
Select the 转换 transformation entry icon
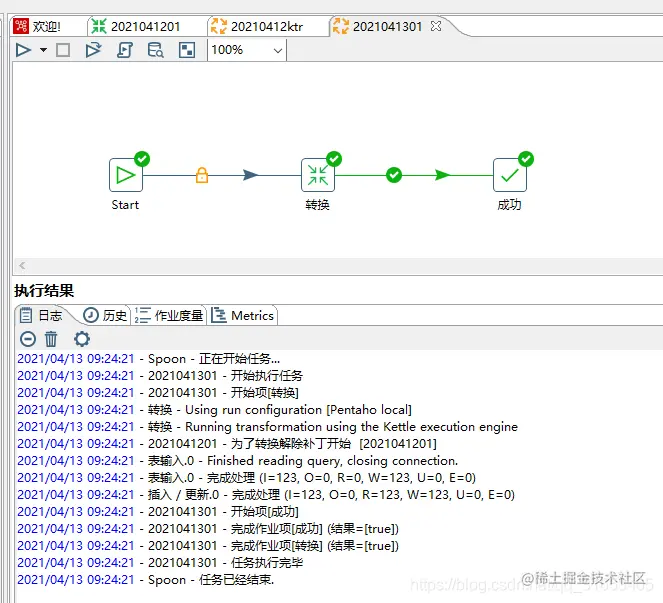pos(318,175)
